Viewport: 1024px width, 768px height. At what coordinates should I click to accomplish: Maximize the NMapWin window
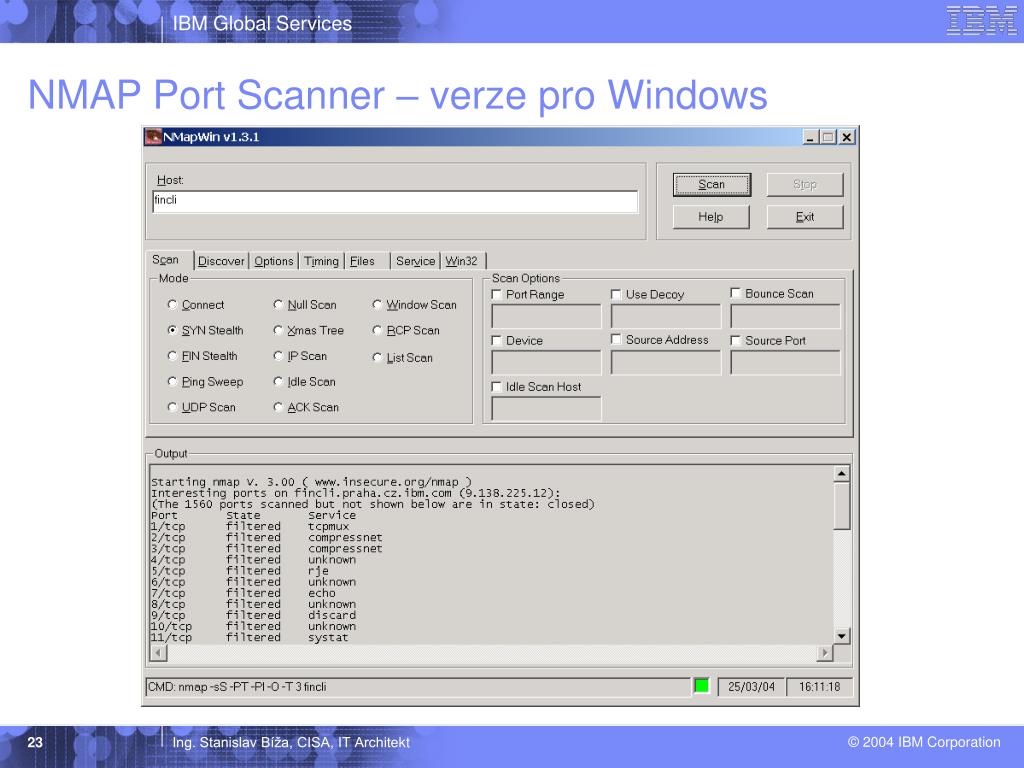[828, 137]
